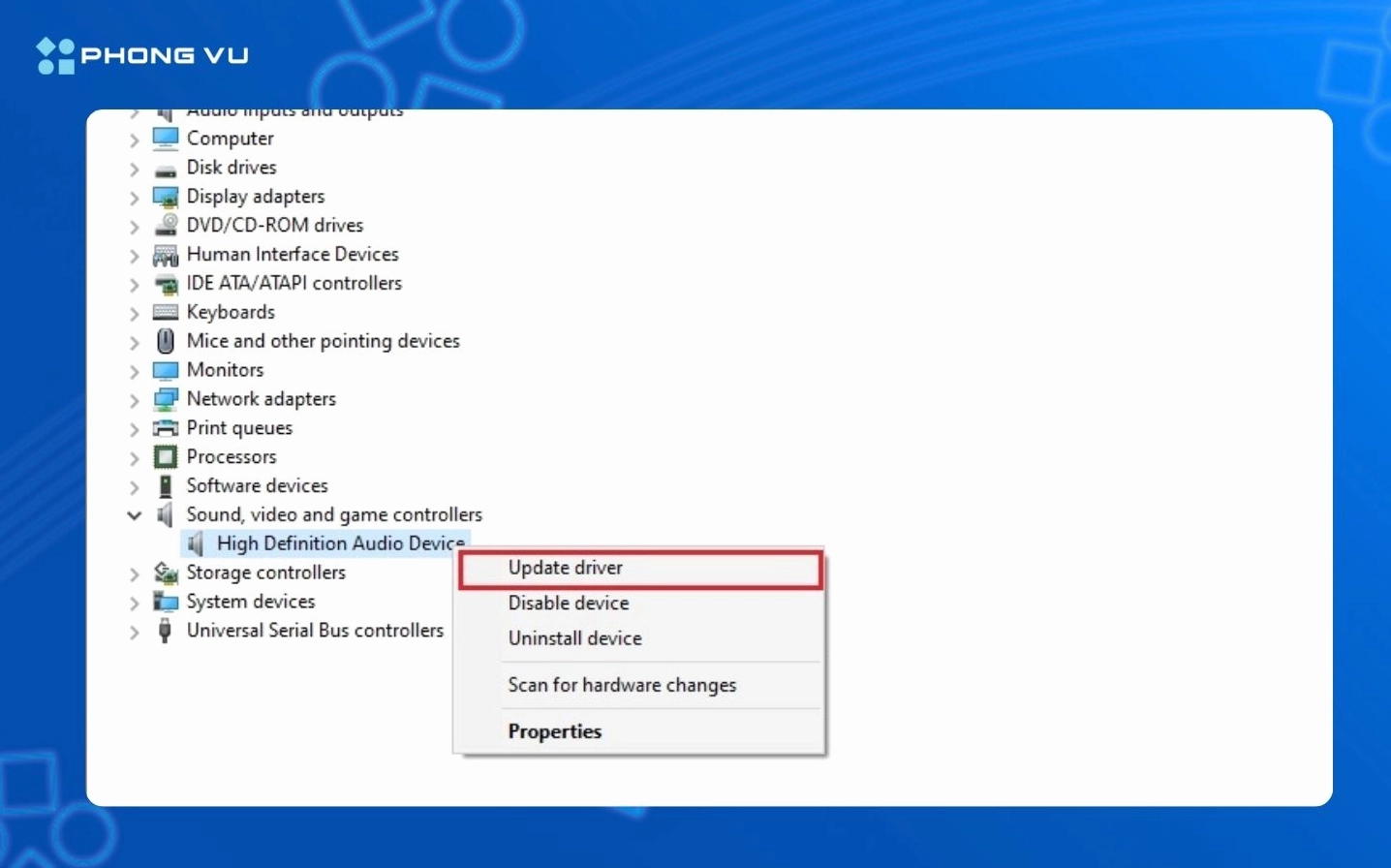Expand the Storage controllers node
This screenshot has height=868, width=1391.
[134, 574]
